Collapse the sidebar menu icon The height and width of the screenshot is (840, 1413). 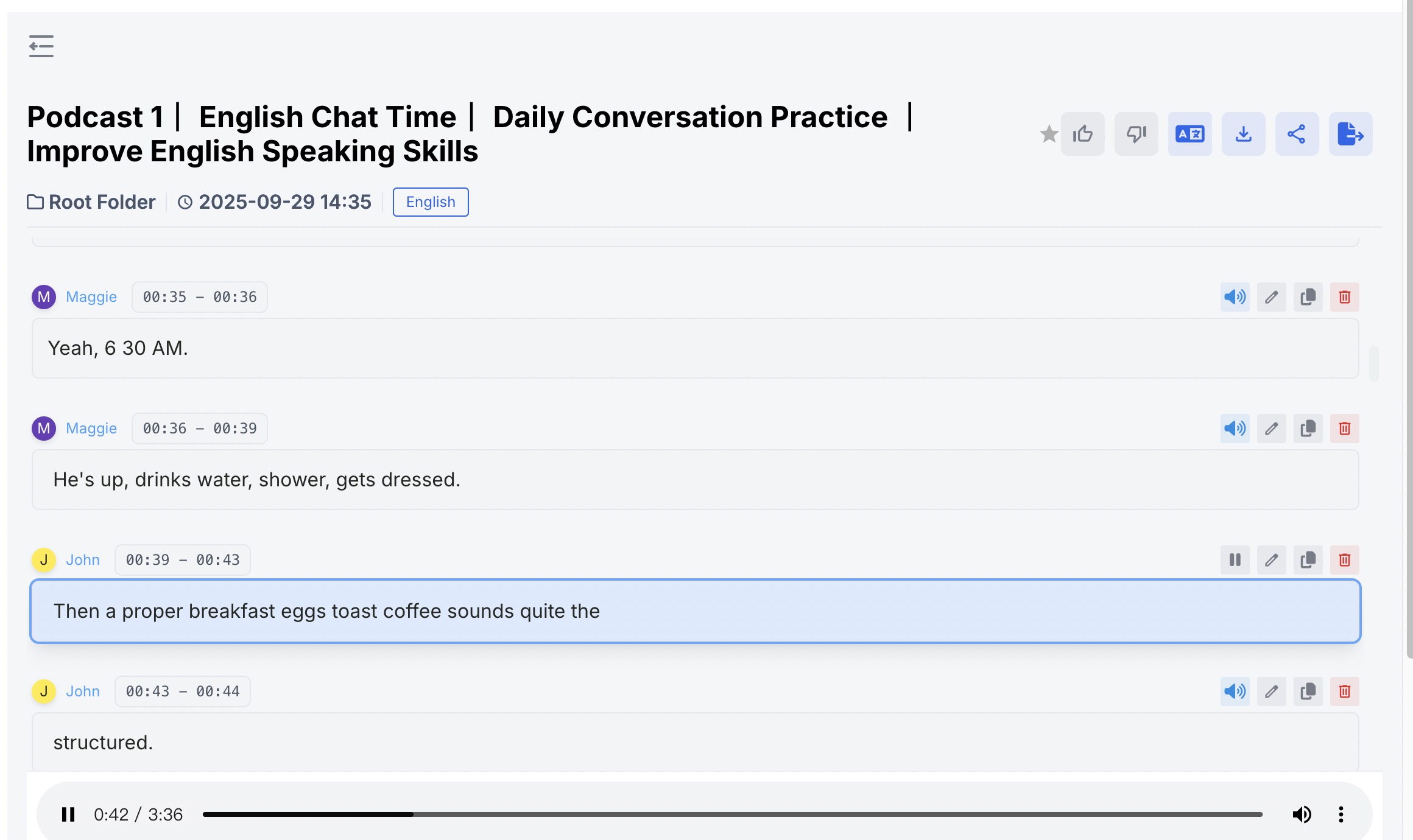(x=41, y=46)
